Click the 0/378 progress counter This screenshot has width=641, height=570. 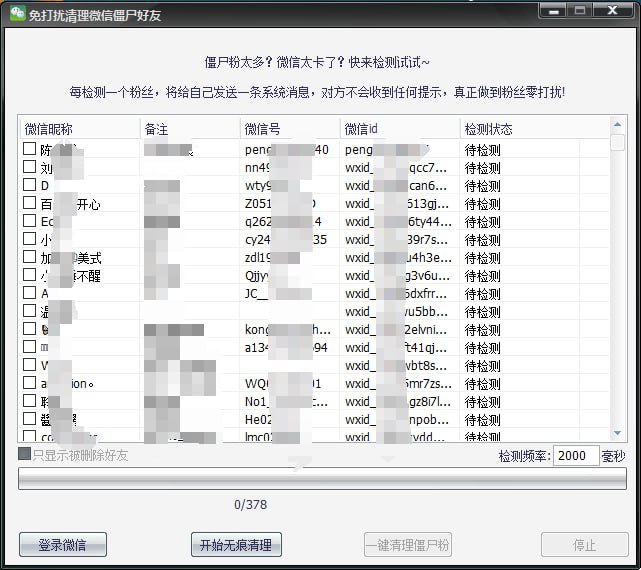(251, 505)
